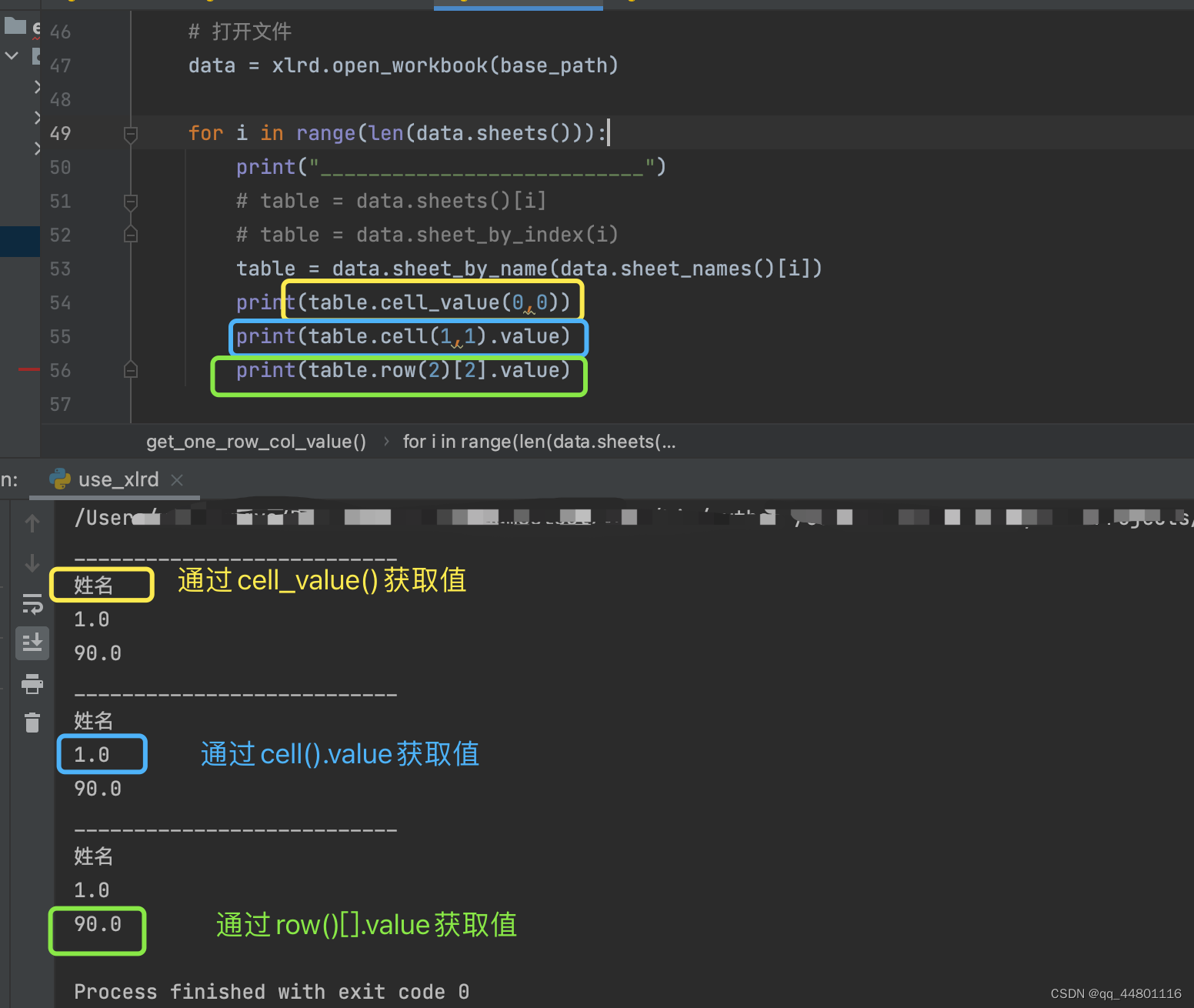Click the up-arrow icon in the Run panel

(x=32, y=523)
